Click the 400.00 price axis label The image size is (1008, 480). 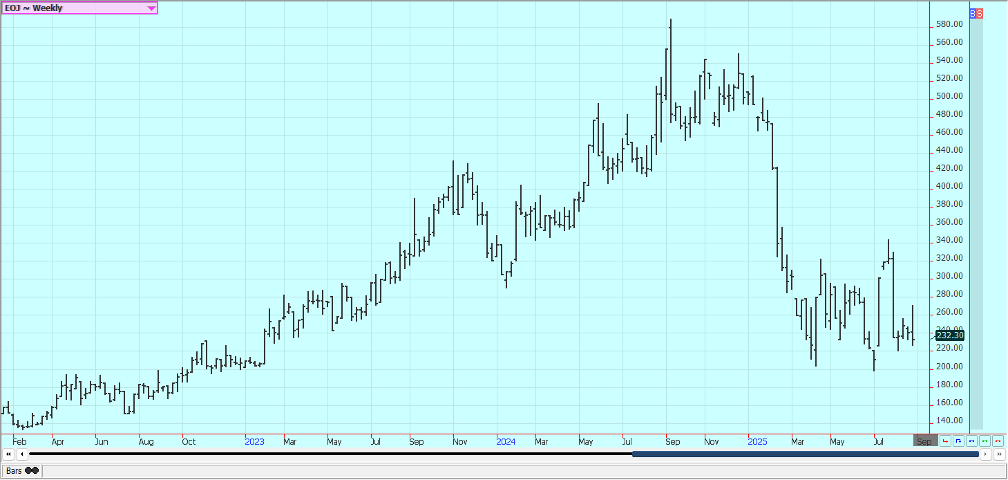(x=950, y=186)
